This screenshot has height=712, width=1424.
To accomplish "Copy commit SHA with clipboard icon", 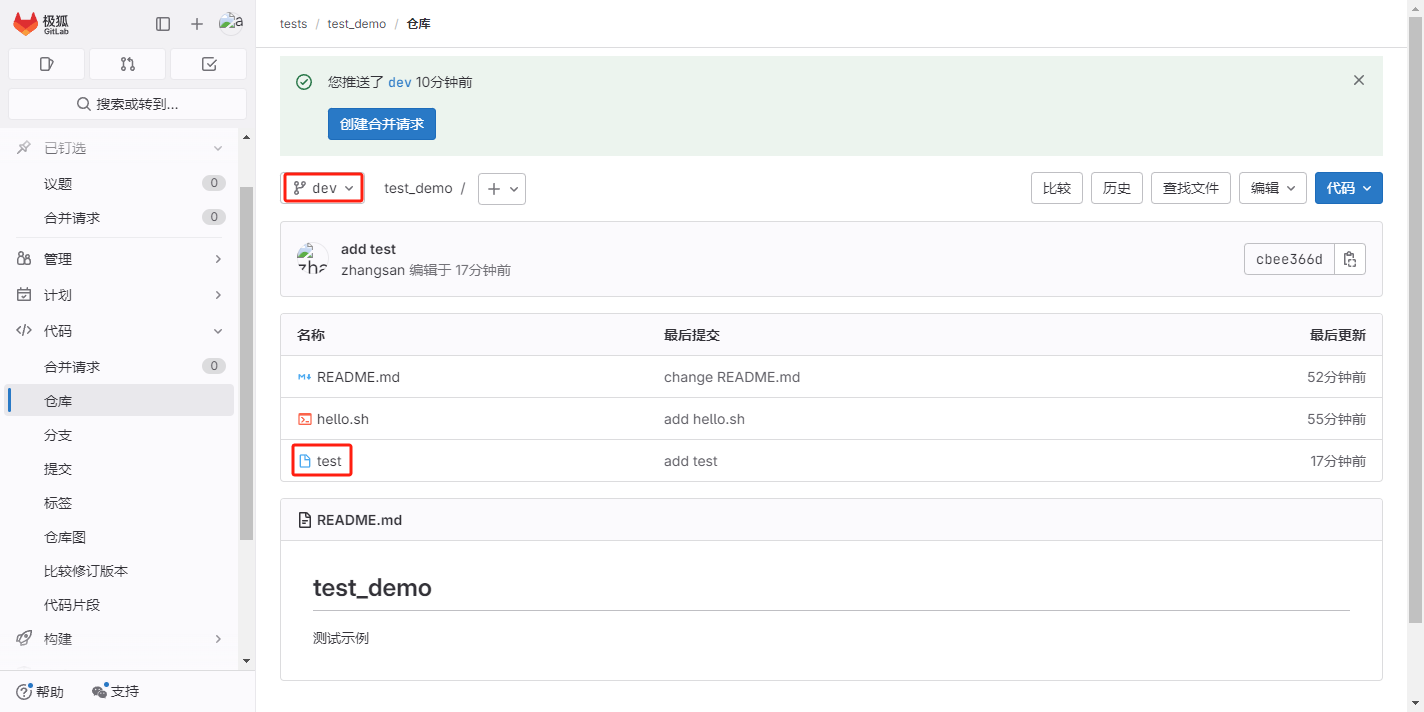I will pos(1350,260).
